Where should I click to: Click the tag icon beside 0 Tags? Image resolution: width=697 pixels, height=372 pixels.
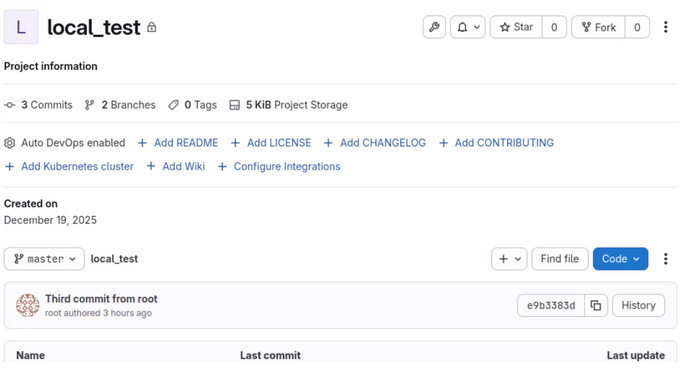click(173, 105)
